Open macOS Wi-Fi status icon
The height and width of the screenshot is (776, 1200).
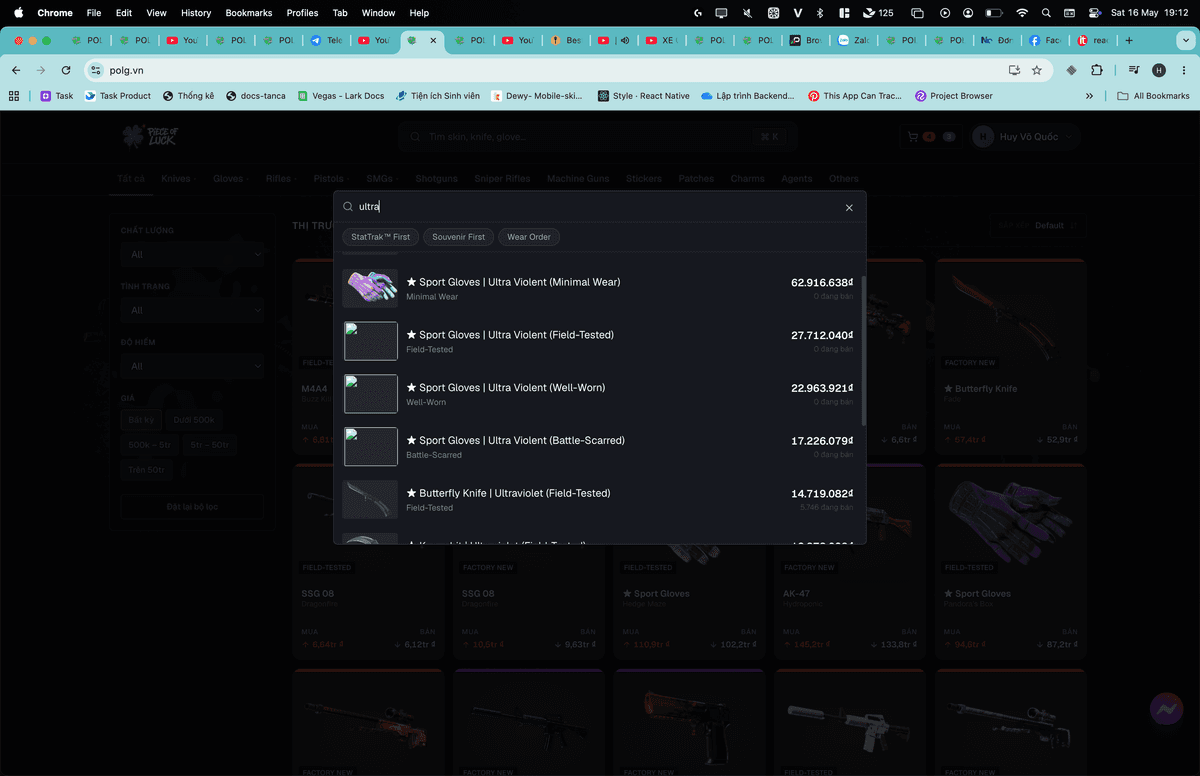(1021, 13)
